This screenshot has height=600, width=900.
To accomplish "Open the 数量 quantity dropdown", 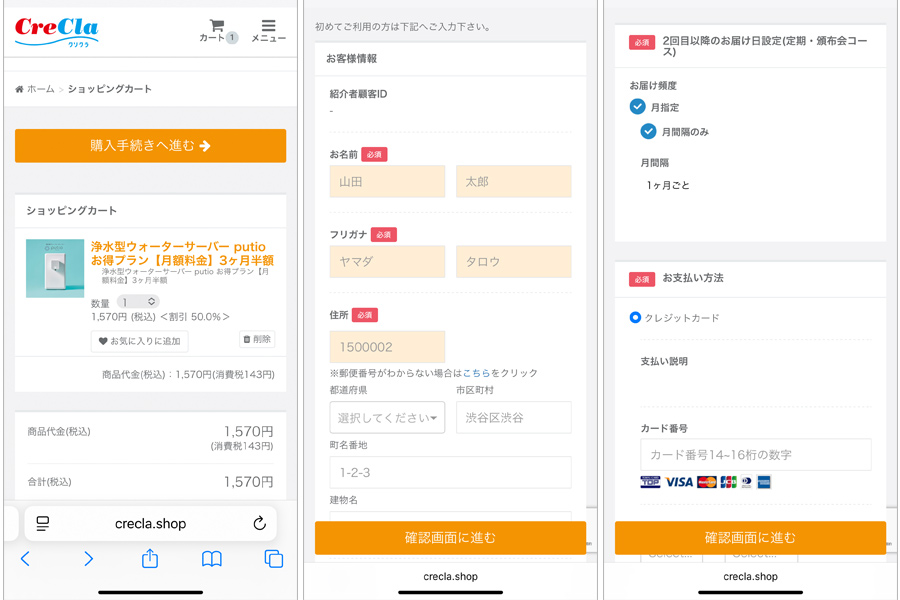I will pos(138,302).
